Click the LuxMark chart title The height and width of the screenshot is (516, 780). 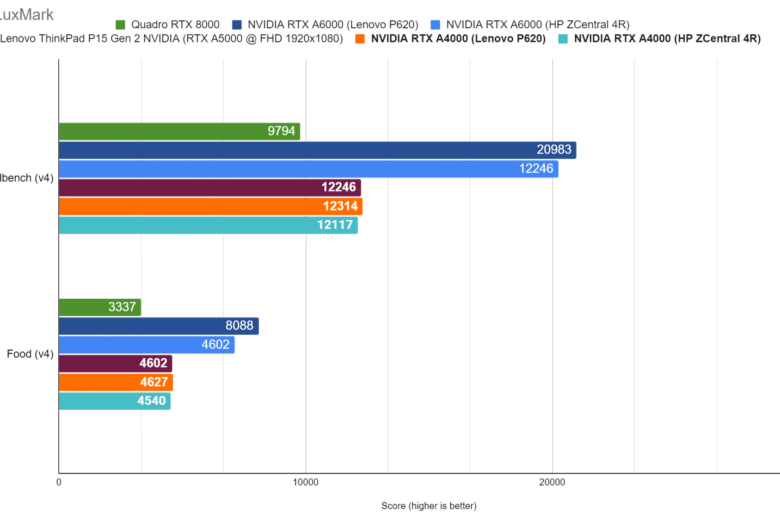[x=27, y=14]
